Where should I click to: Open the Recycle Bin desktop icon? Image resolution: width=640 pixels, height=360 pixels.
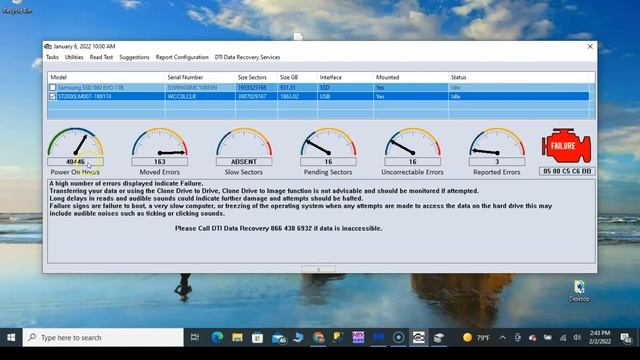pyautogui.click(x=17, y=7)
